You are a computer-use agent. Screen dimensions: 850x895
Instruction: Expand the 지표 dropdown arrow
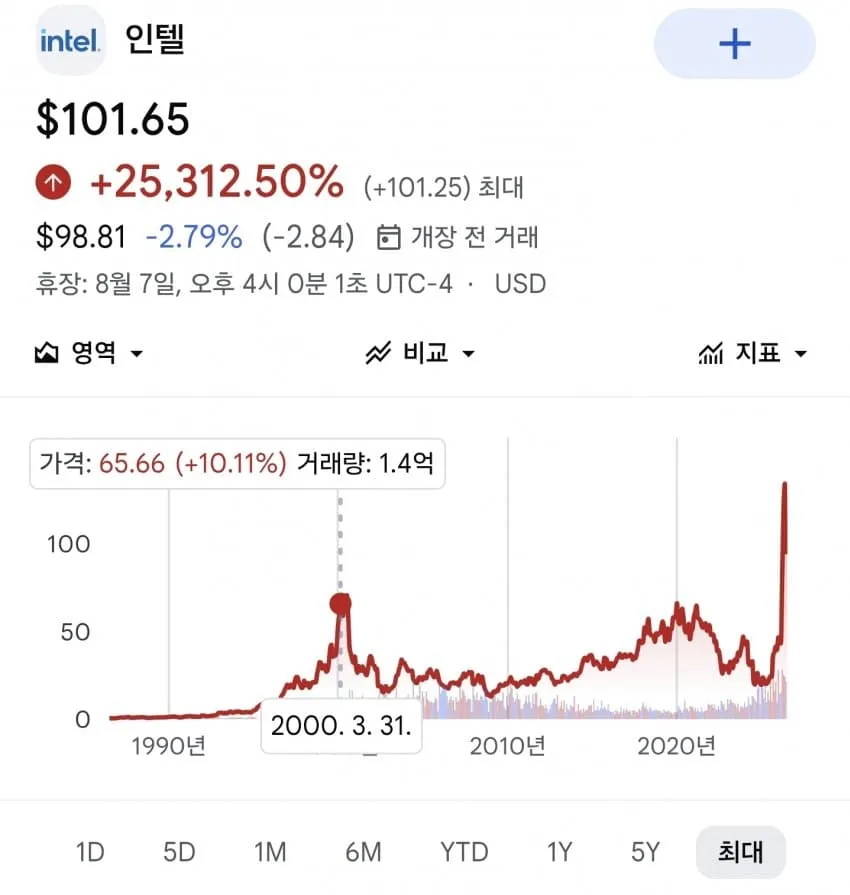(801, 354)
